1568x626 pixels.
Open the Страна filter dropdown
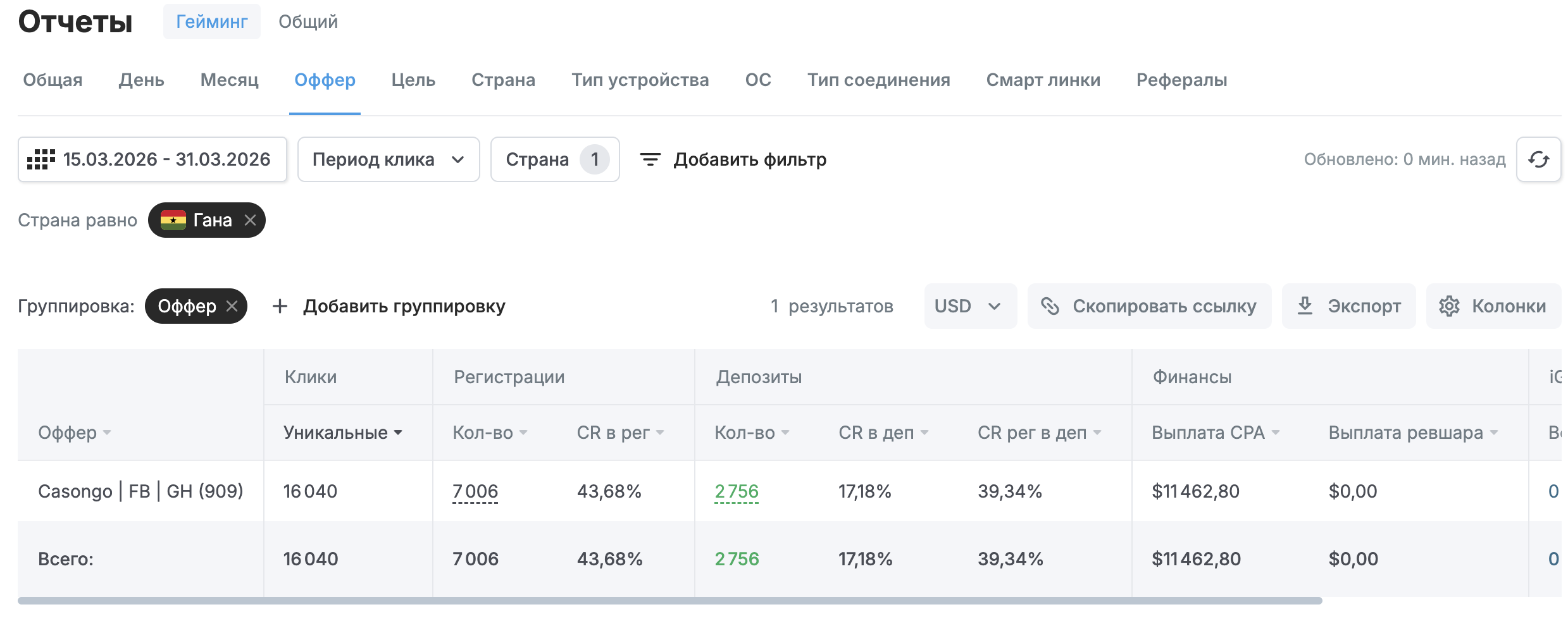555,159
